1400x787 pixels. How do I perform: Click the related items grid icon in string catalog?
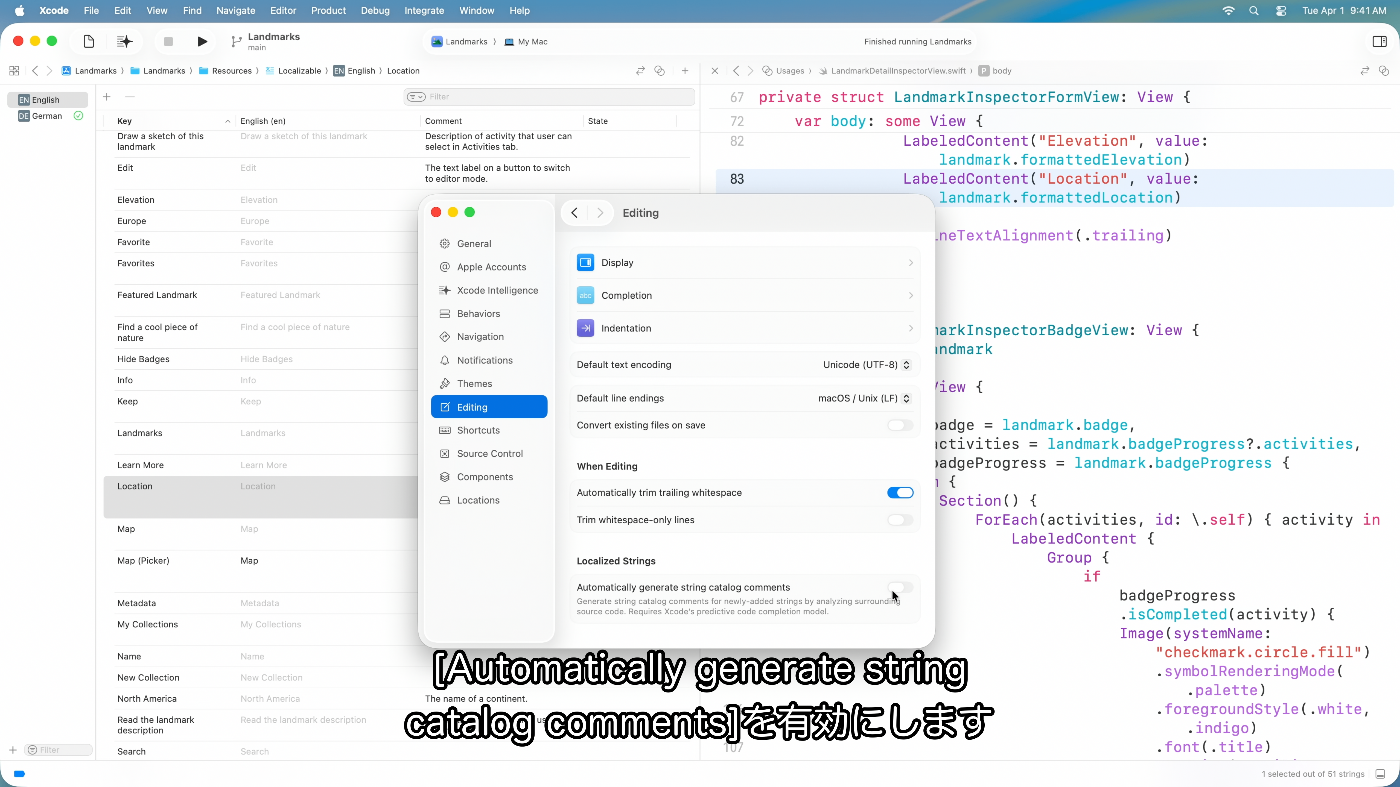point(15,71)
